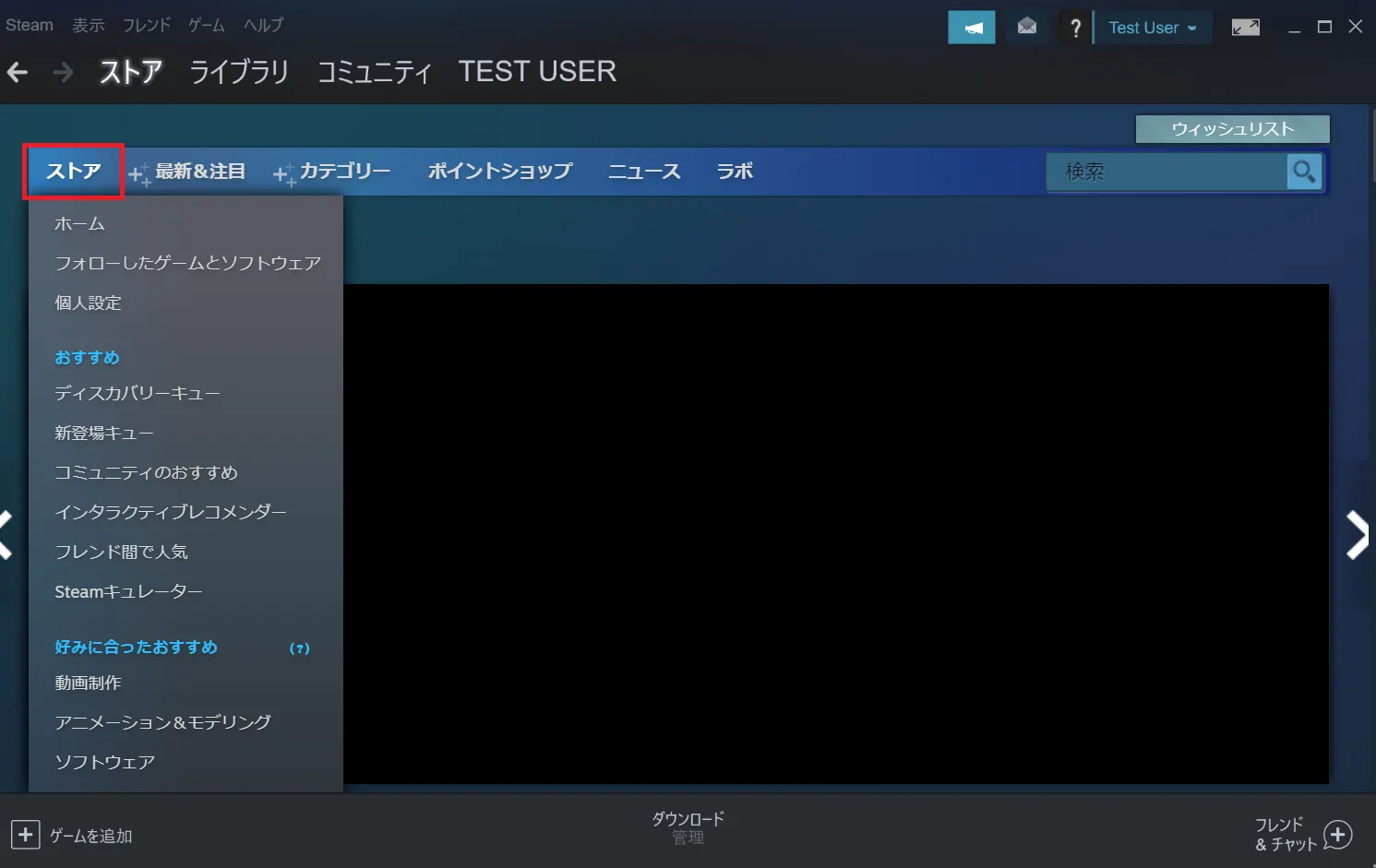Open the ポイントショップ tab
1376x868 pixels.
click(500, 172)
